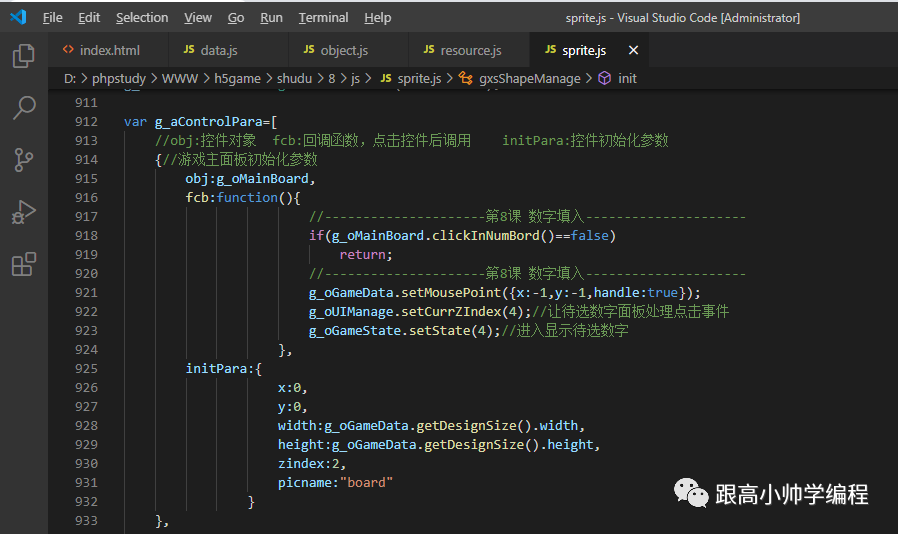Image resolution: width=898 pixels, height=534 pixels.
Task: Close the sprite.js tab
Action: click(633, 50)
